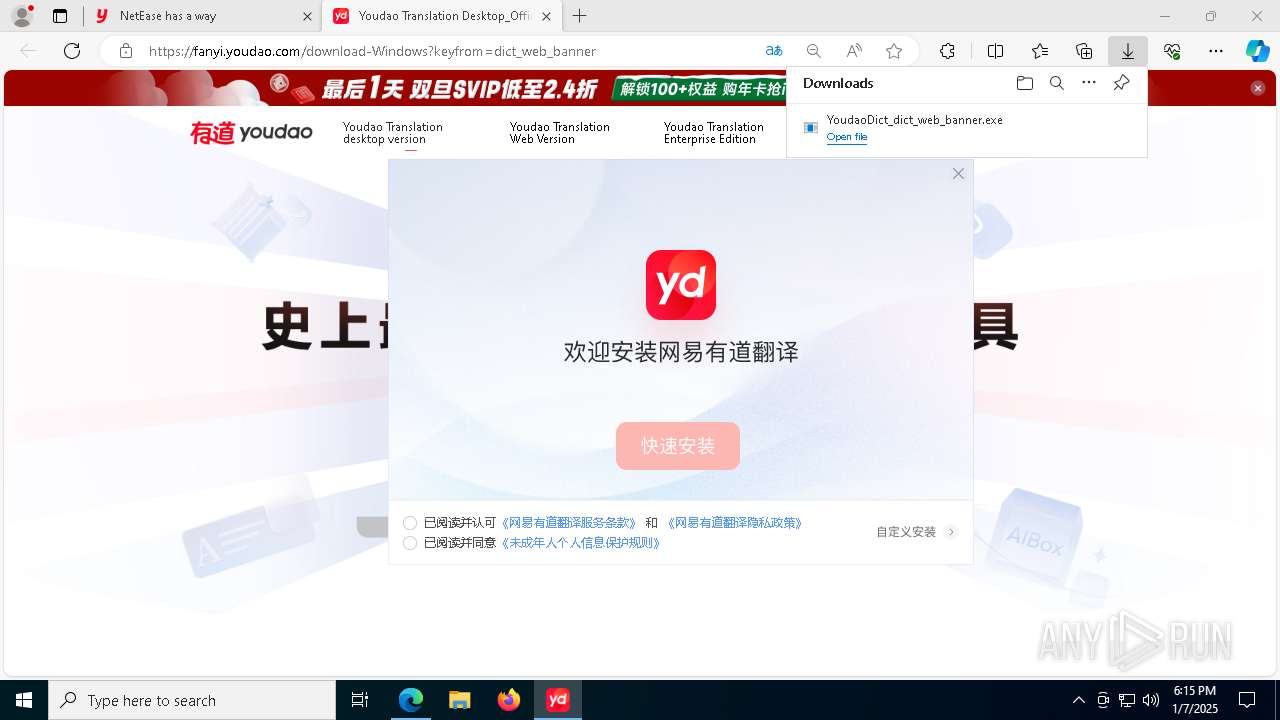Open the collections icon
The width and height of the screenshot is (1280, 720).
[1084, 51]
